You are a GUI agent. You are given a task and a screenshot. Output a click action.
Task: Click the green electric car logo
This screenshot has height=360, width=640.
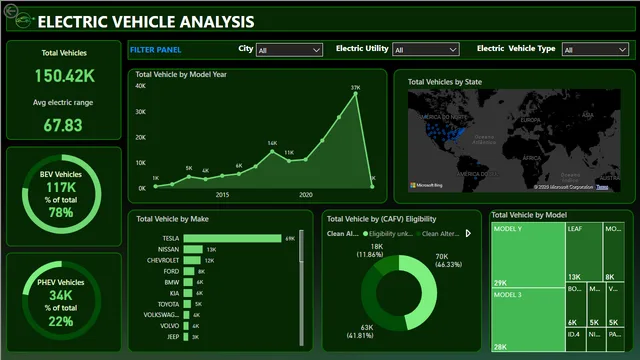(x=24, y=19)
